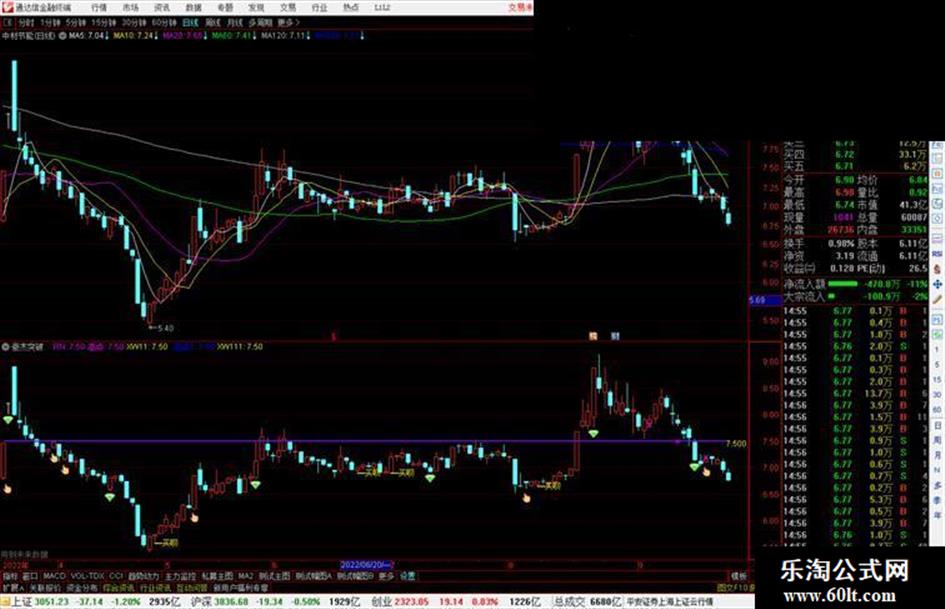Click the sidebar 60-minute period button
The height and width of the screenshot is (609, 945).
coord(937,410)
